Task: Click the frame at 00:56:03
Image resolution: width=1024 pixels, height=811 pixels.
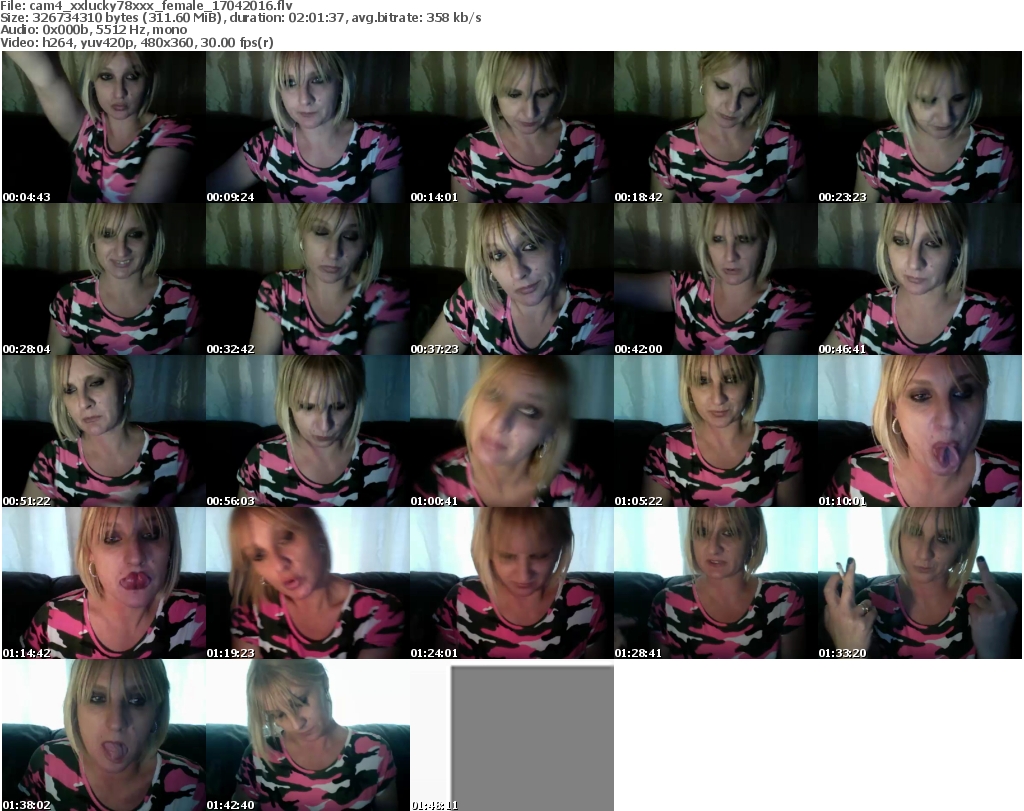Action: [x=308, y=431]
